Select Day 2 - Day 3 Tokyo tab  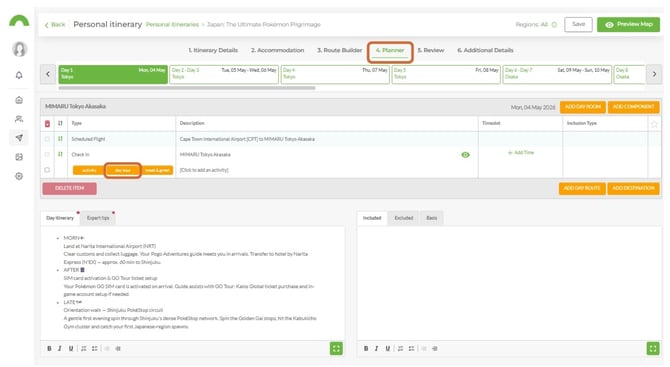point(224,74)
